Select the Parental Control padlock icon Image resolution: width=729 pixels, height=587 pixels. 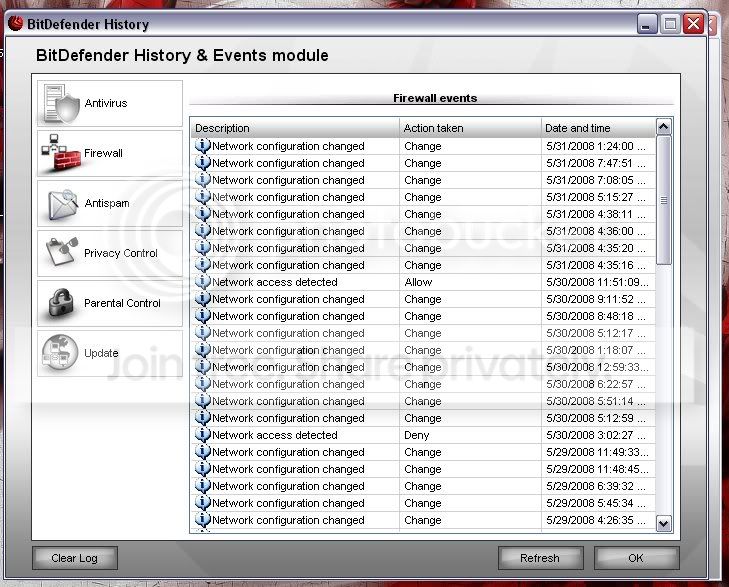pos(61,303)
